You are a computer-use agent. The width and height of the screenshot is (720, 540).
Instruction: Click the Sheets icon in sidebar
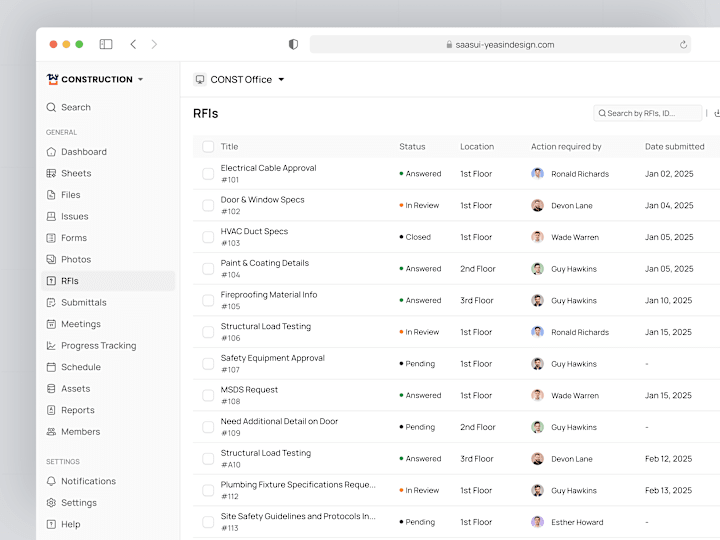coord(51,173)
